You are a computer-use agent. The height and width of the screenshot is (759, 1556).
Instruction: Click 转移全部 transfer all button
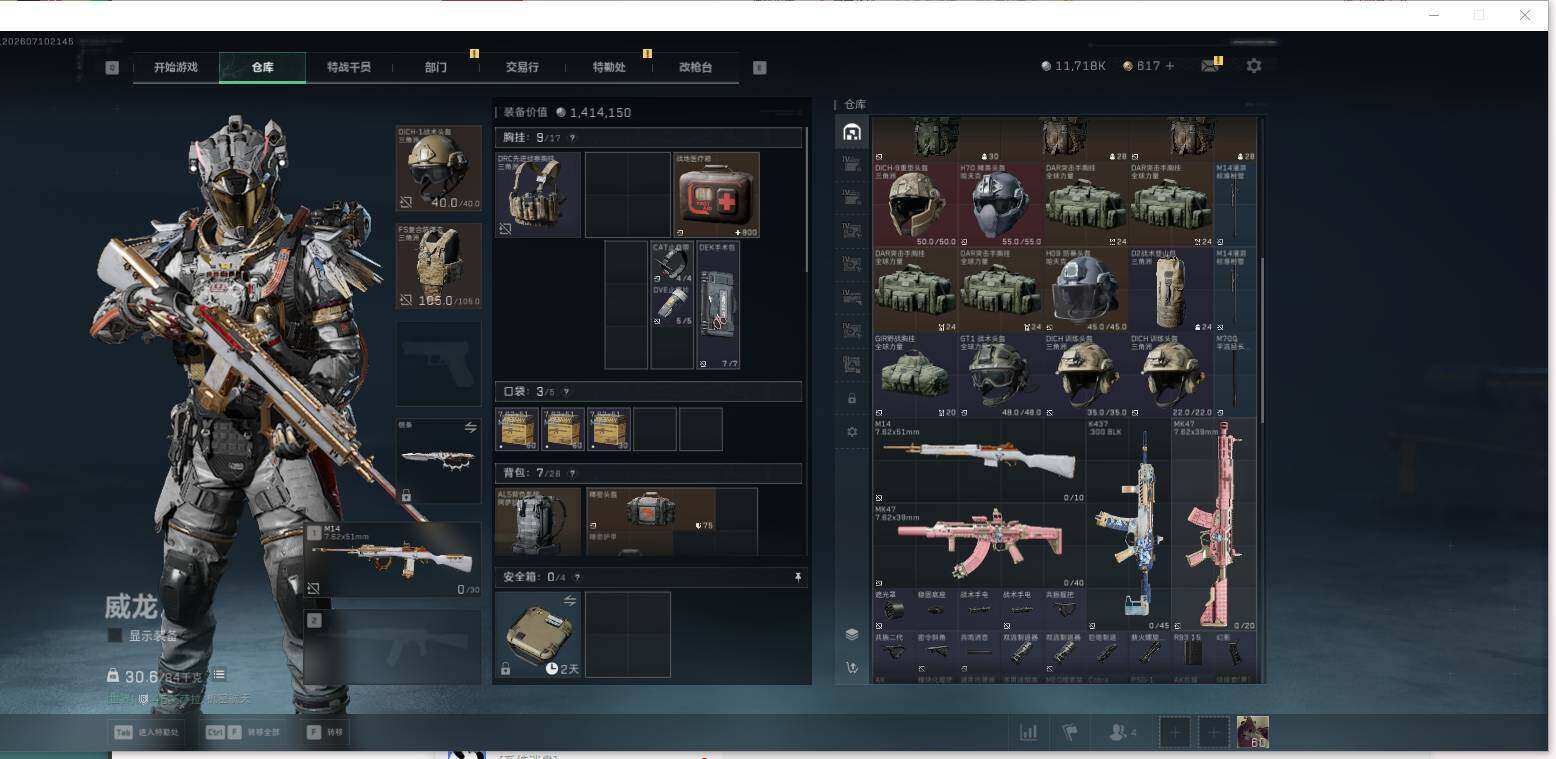pos(243,733)
